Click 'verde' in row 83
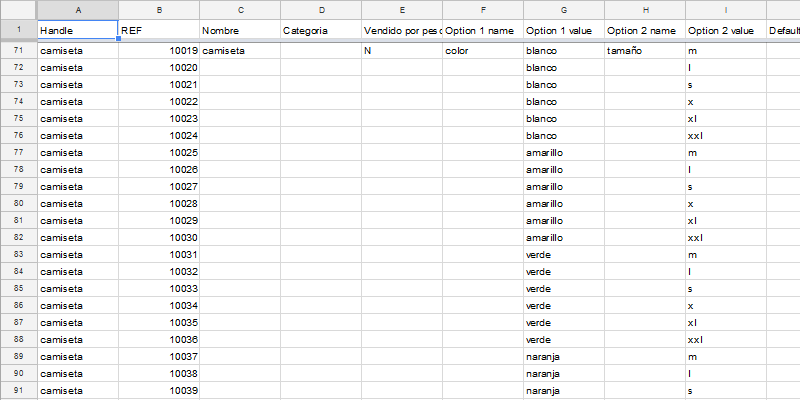The image size is (800, 400). coord(564,255)
